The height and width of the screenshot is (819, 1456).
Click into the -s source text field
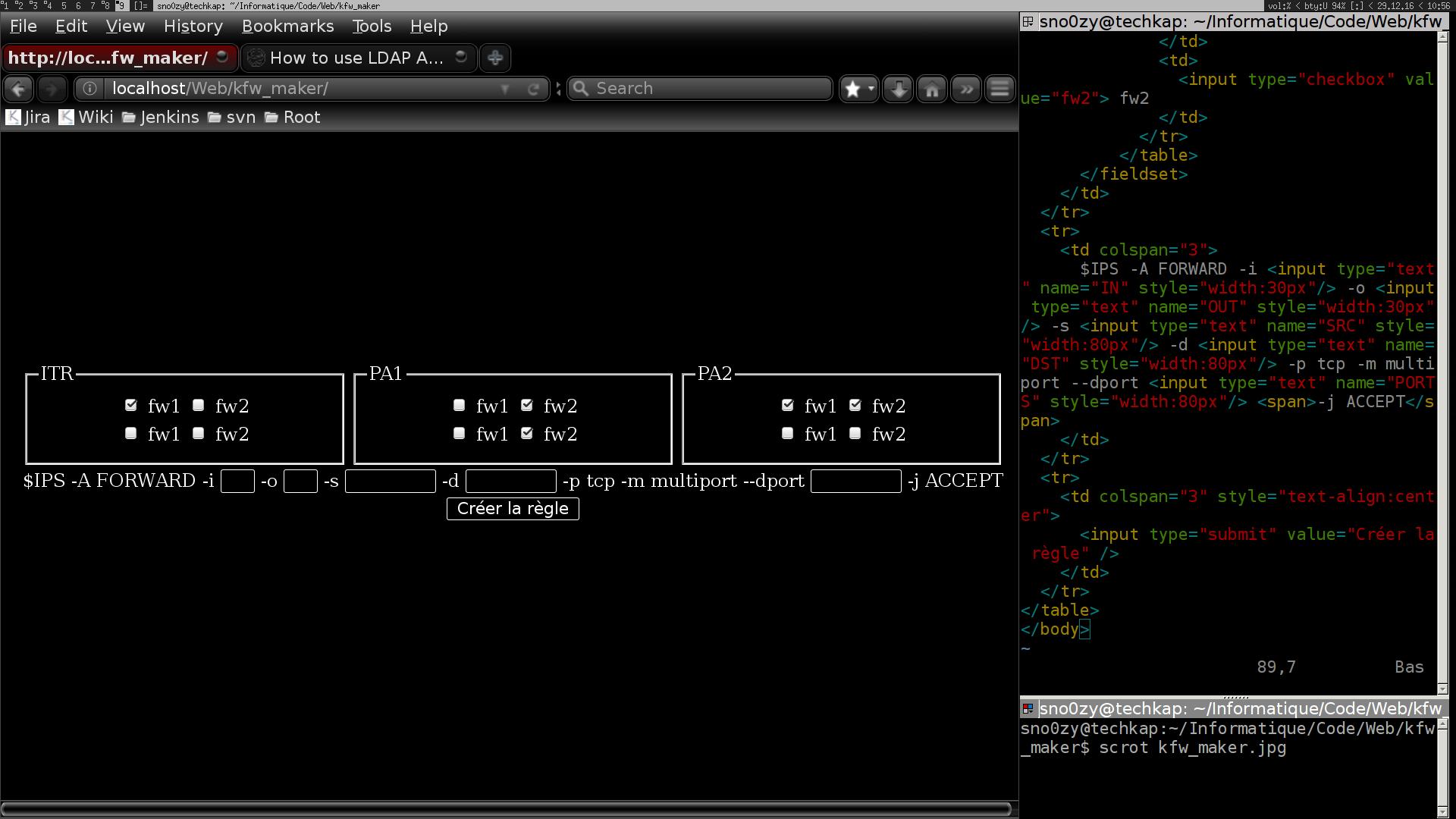point(391,481)
